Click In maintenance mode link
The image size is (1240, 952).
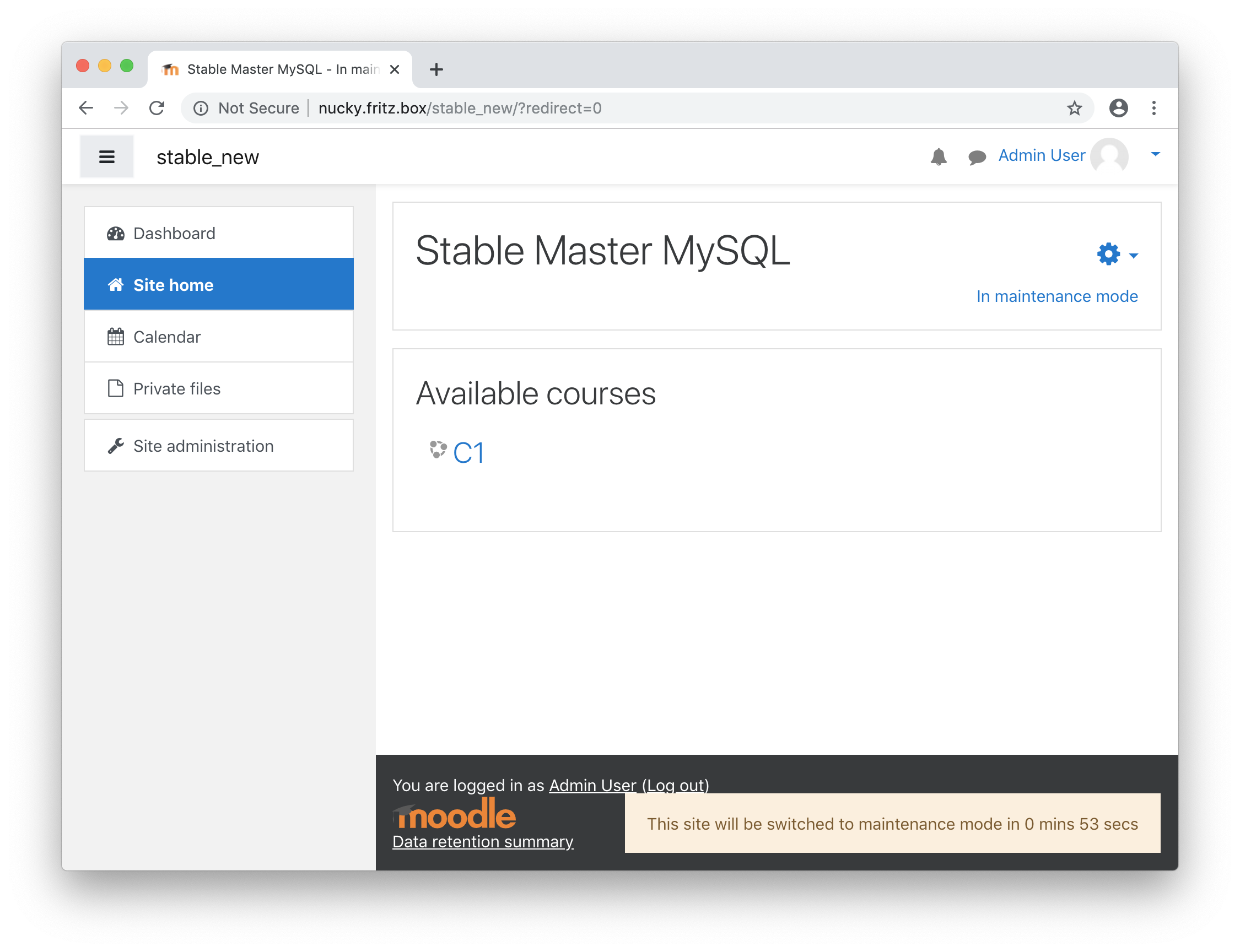coord(1057,296)
